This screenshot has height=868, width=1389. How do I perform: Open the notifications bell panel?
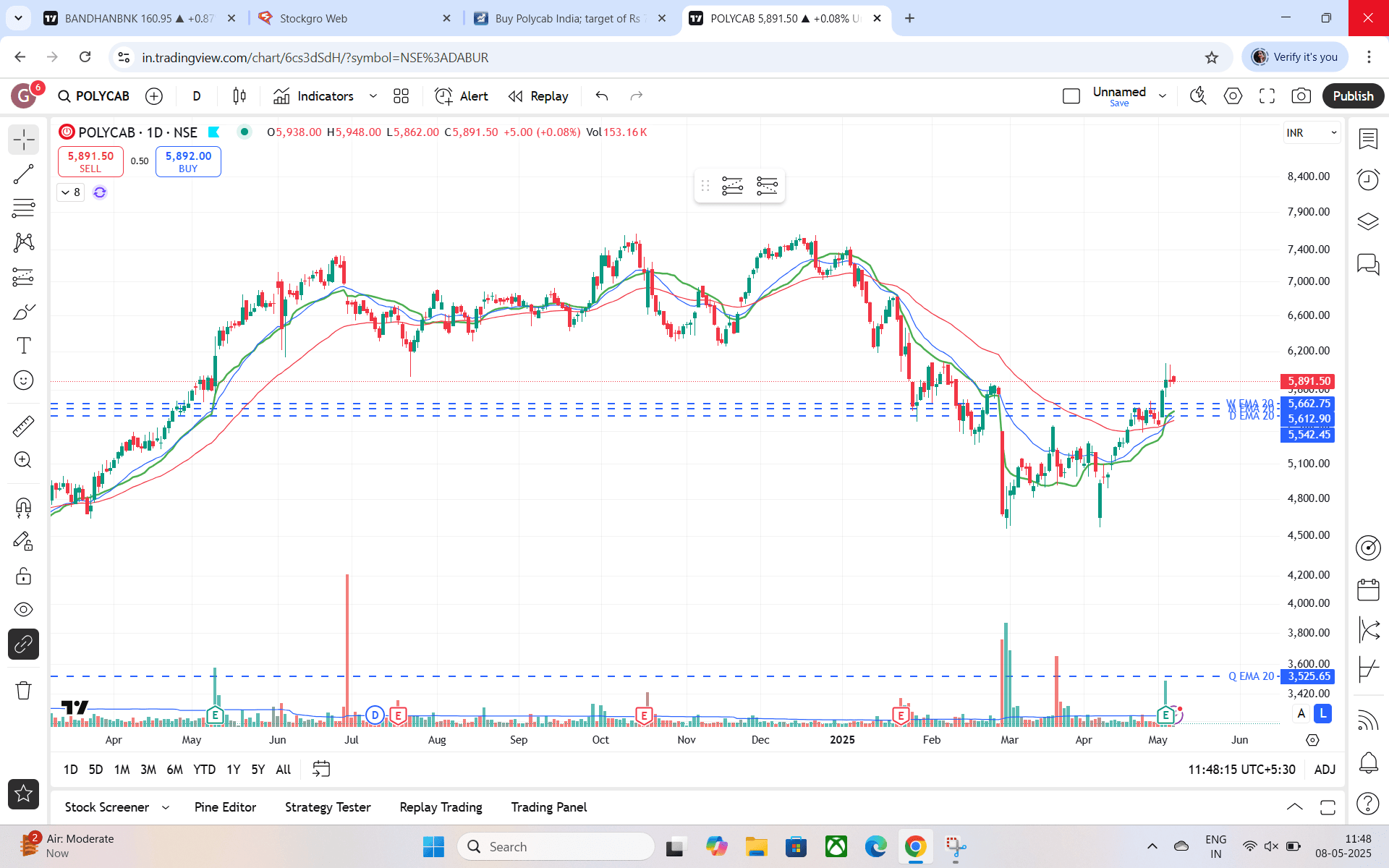coord(1368,762)
